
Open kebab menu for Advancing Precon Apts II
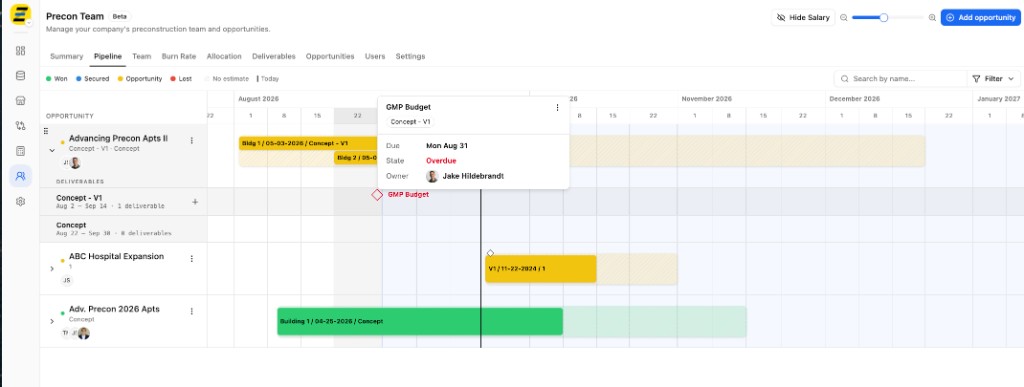[191, 140]
